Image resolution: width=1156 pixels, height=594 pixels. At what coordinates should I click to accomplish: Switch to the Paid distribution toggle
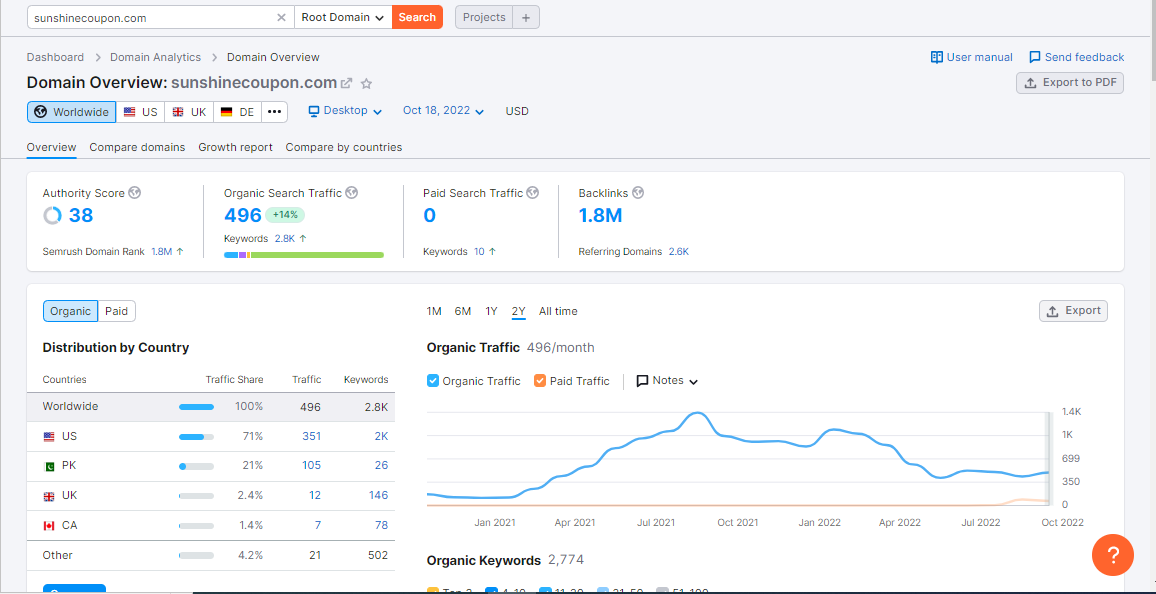tap(117, 311)
